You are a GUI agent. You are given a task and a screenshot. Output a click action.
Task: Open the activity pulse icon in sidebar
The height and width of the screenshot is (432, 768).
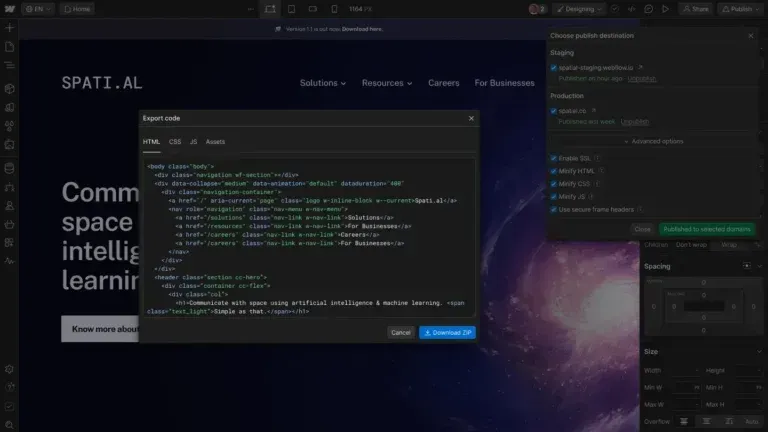pyautogui.click(x=9, y=261)
